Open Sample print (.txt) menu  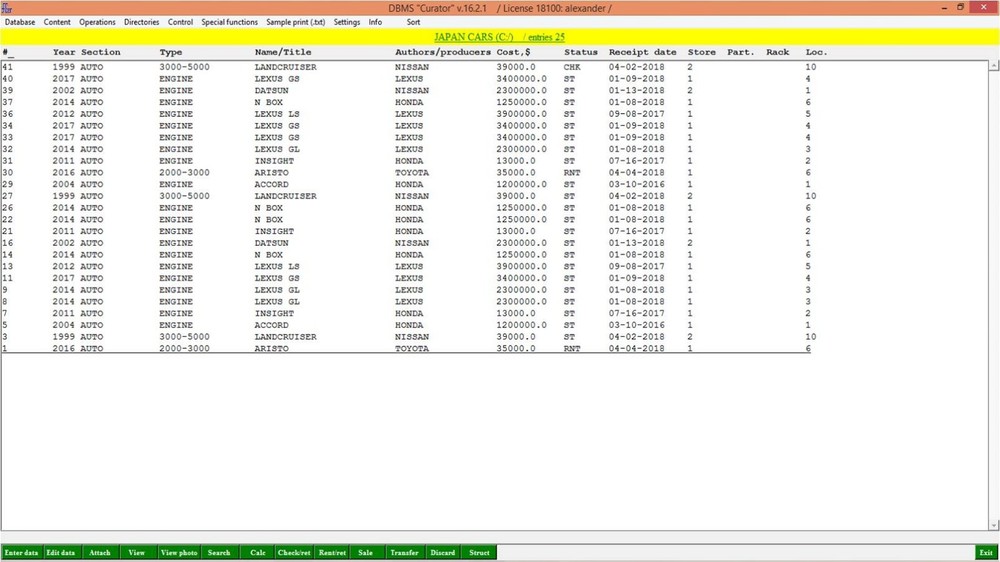(295, 22)
